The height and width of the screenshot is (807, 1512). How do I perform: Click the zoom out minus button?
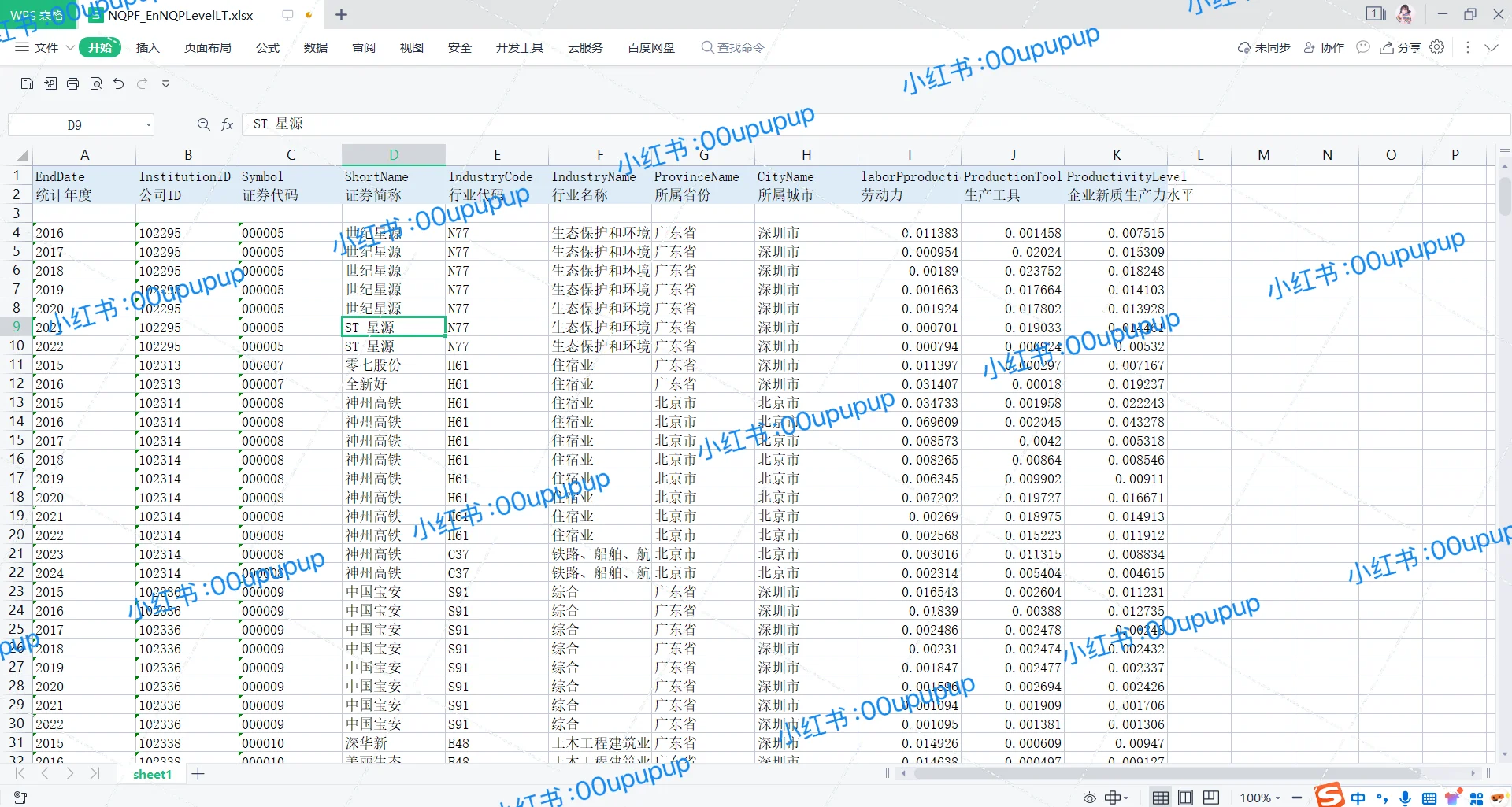pos(1296,798)
